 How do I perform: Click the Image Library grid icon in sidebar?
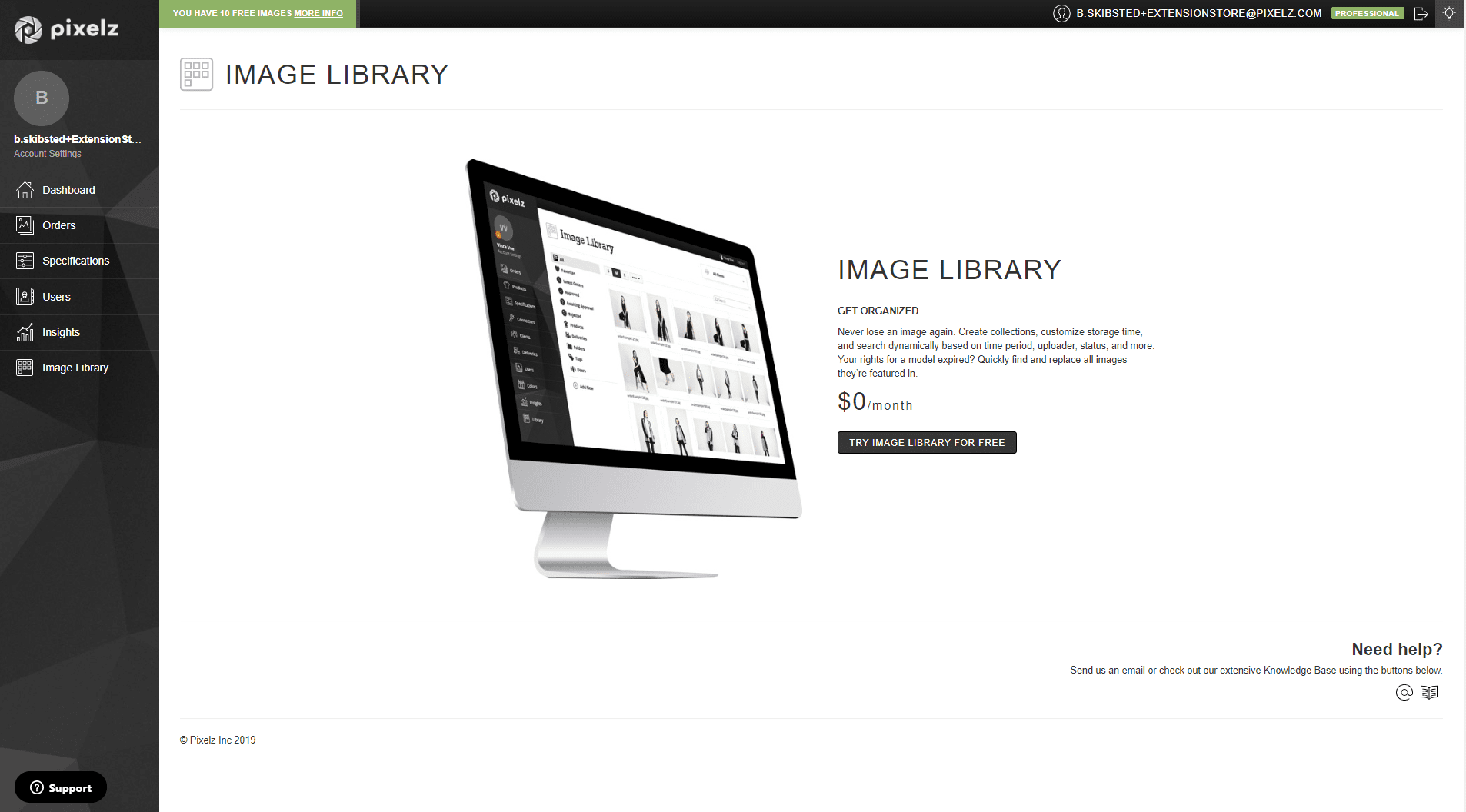25,368
